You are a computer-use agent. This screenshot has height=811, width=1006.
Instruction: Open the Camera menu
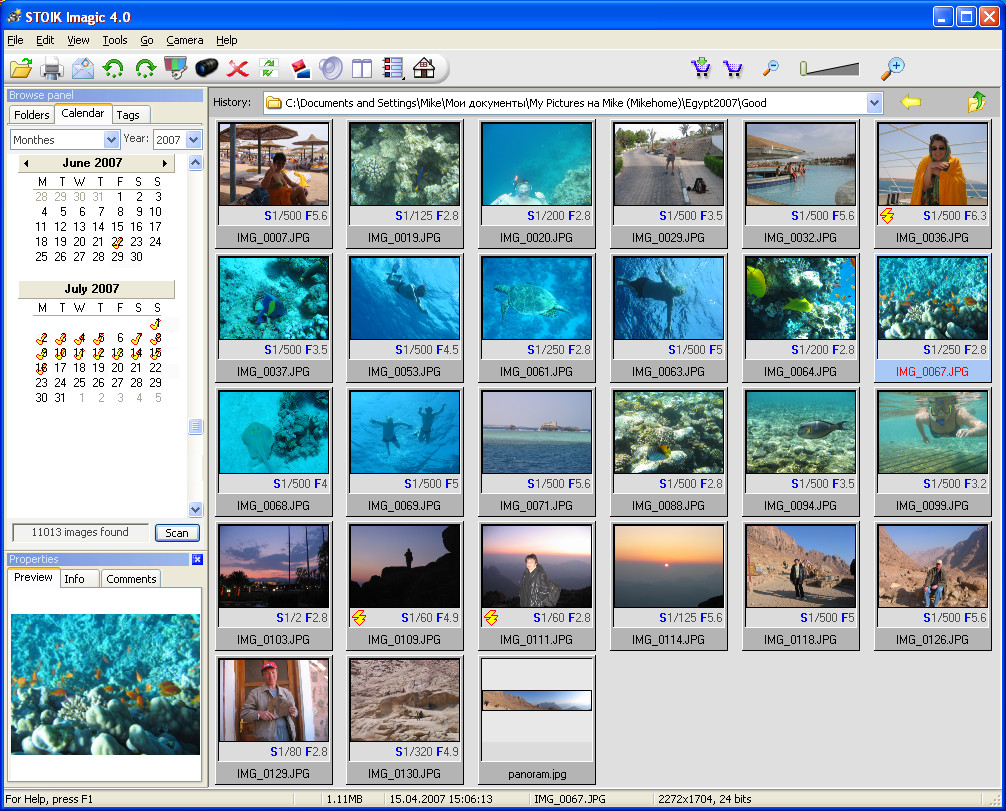coord(185,40)
